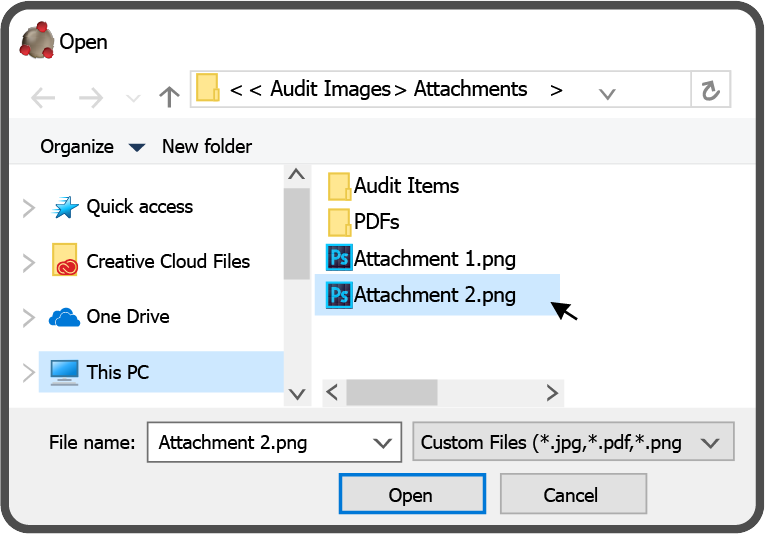765x534 pixels.
Task: Refresh the folder listing
Action: 710,91
